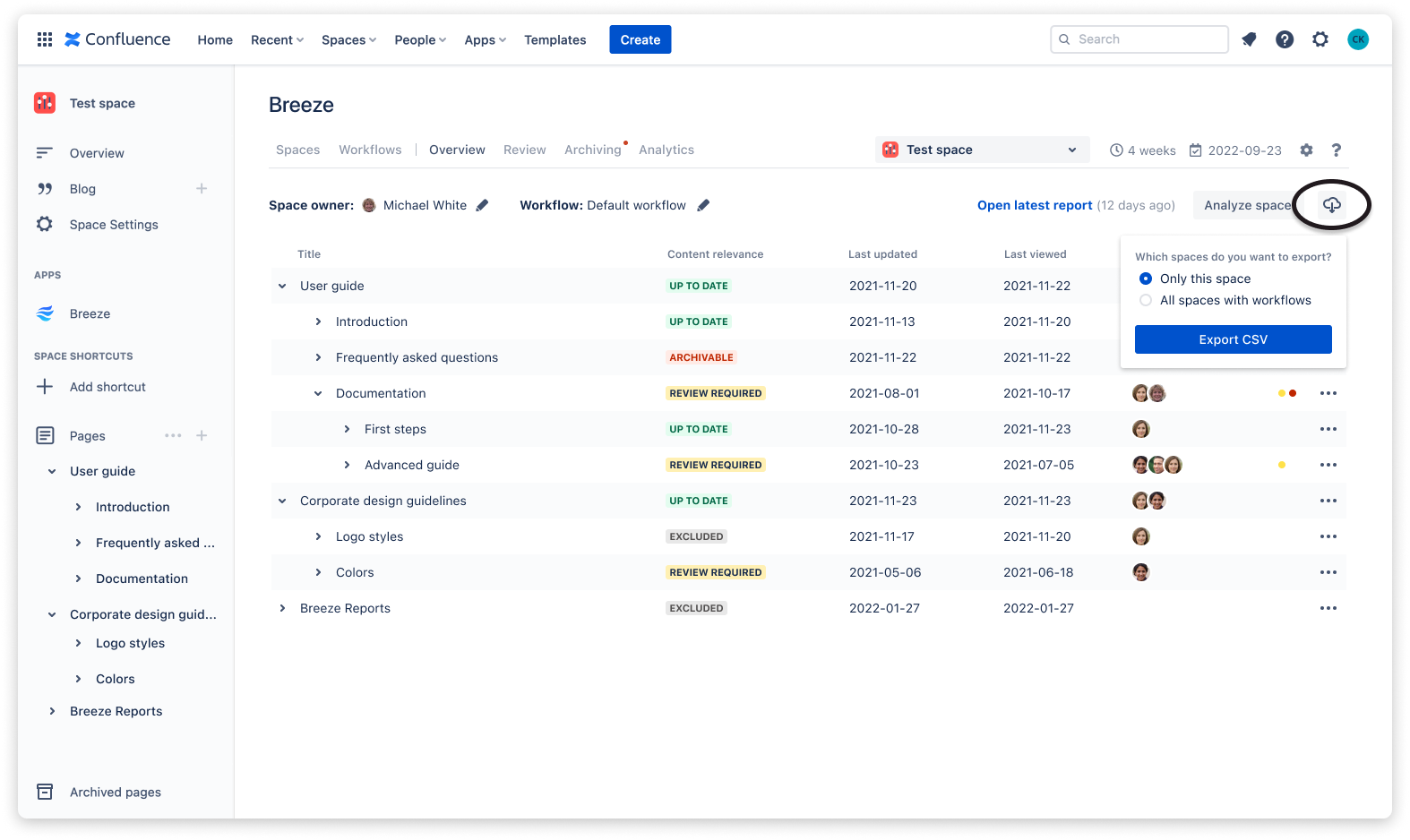Click the Last updated column header
This screenshot has width=1410, height=840.
click(x=882, y=254)
